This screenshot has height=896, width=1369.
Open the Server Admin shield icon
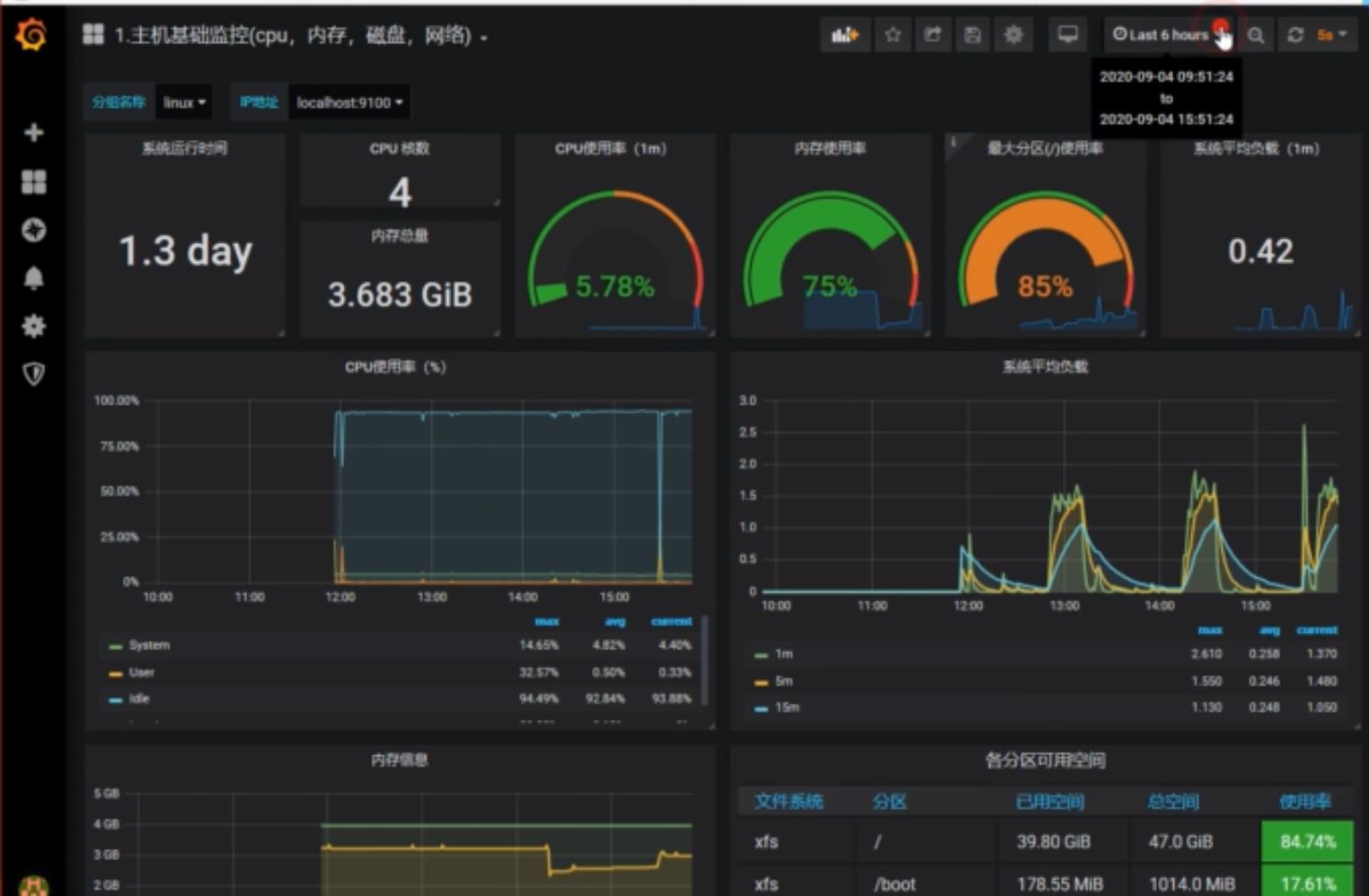click(x=33, y=373)
